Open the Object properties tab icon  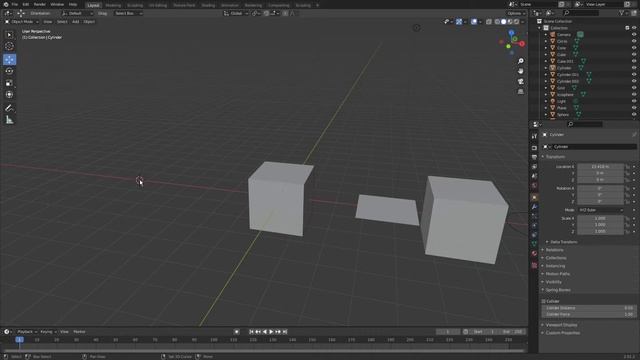click(534, 198)
